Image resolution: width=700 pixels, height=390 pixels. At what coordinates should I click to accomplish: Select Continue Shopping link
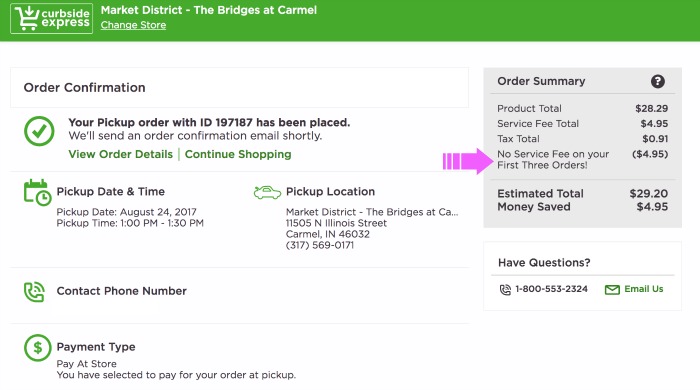pos(238,154)
